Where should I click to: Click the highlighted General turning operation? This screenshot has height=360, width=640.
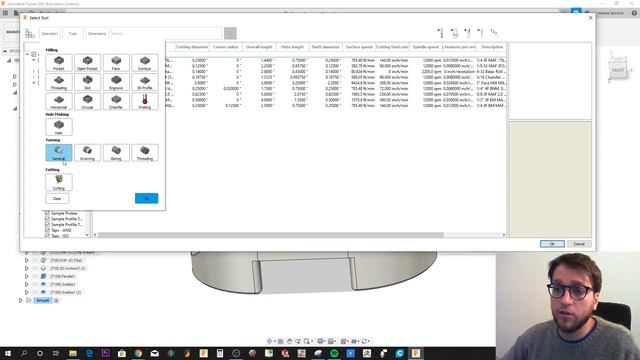coord(59,153)
